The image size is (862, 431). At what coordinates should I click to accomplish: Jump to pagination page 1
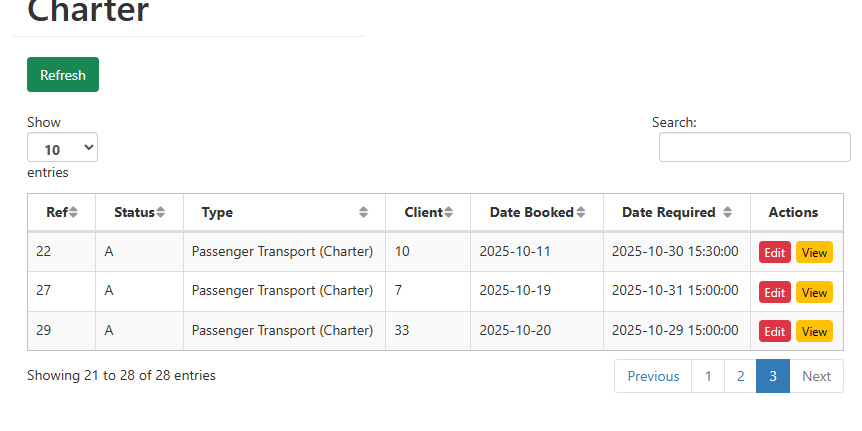pyautogui.click(x=708, y=376)
